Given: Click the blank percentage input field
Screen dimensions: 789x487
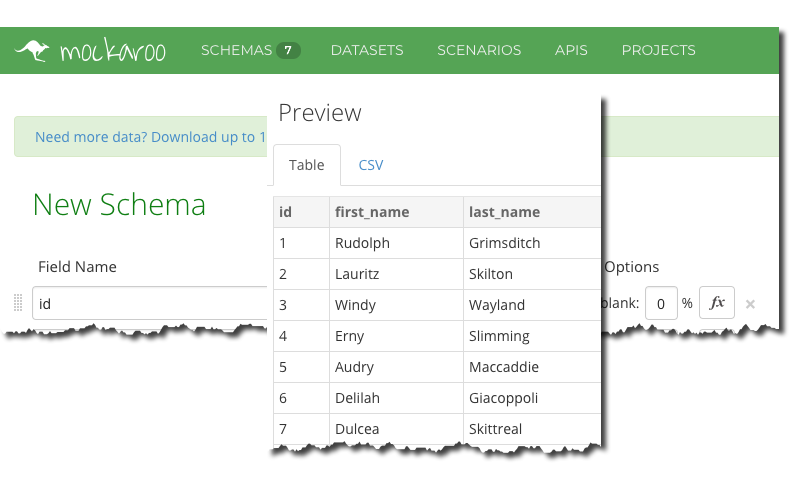Looking at the screenshot, I should pyautogui.click(x=660, y=304).
